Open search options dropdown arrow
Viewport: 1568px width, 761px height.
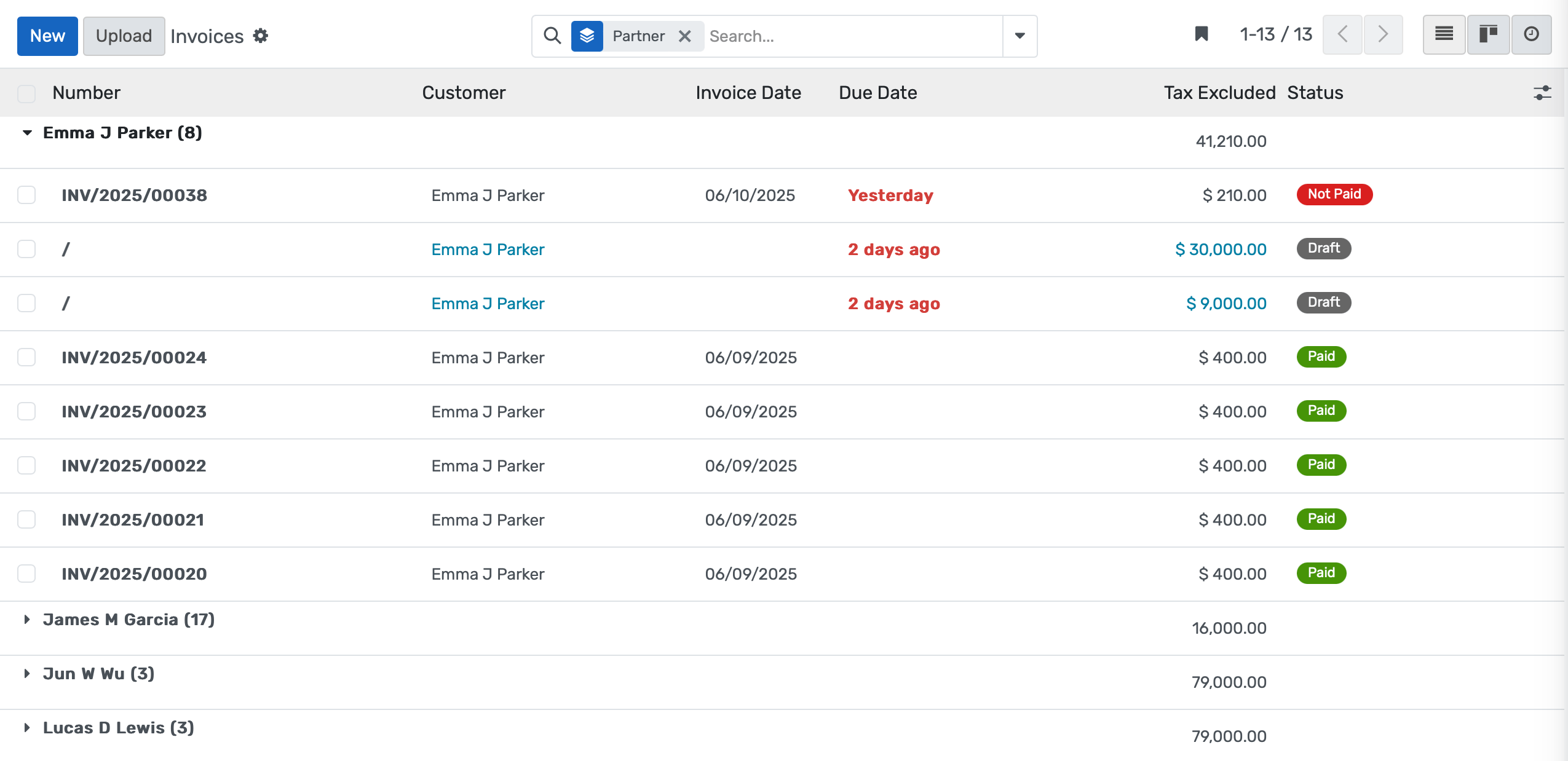(1020, 36)
